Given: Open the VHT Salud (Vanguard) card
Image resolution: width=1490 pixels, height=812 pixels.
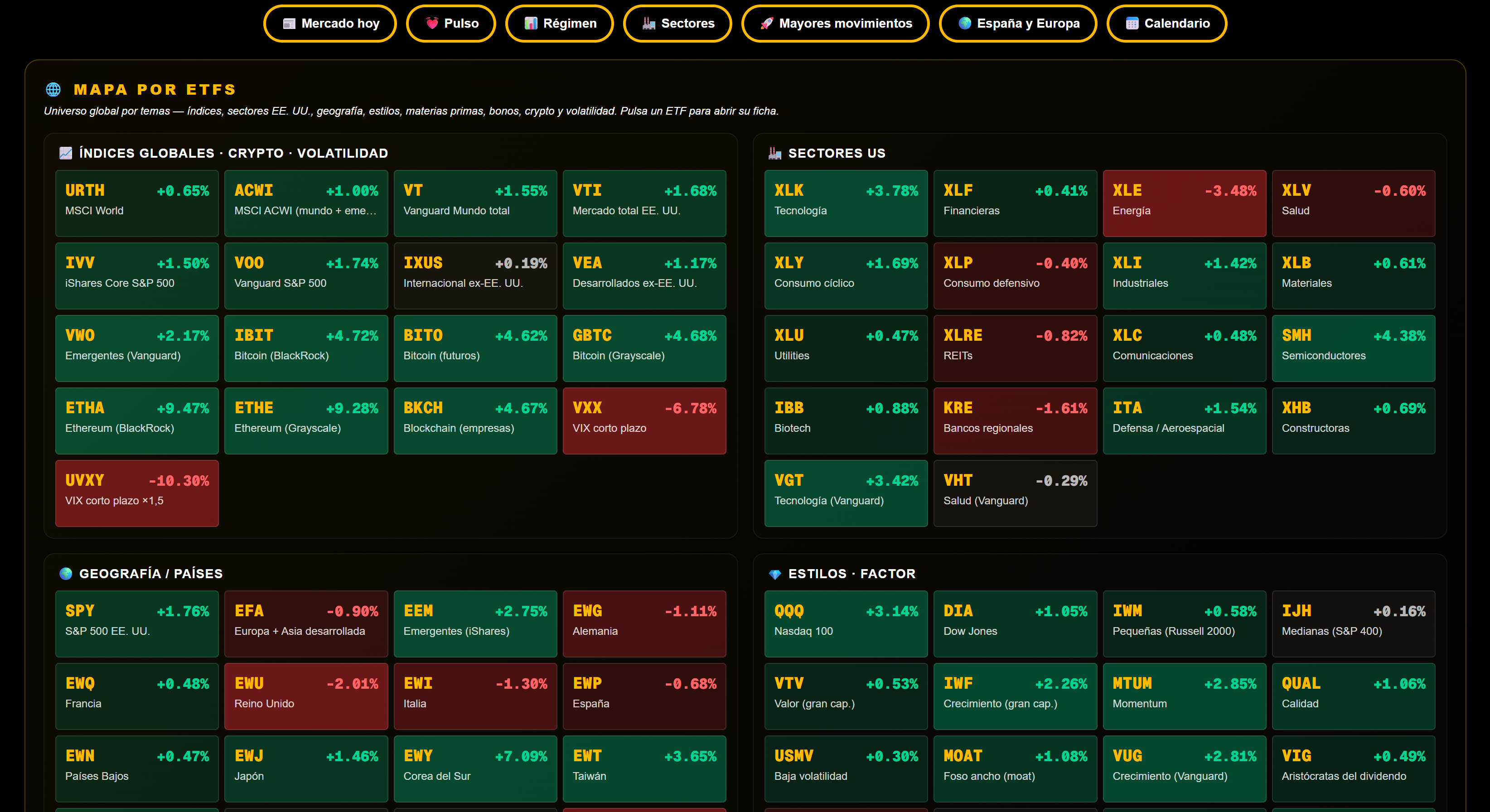Looking at the screenshot, I should coord(1015,493).
